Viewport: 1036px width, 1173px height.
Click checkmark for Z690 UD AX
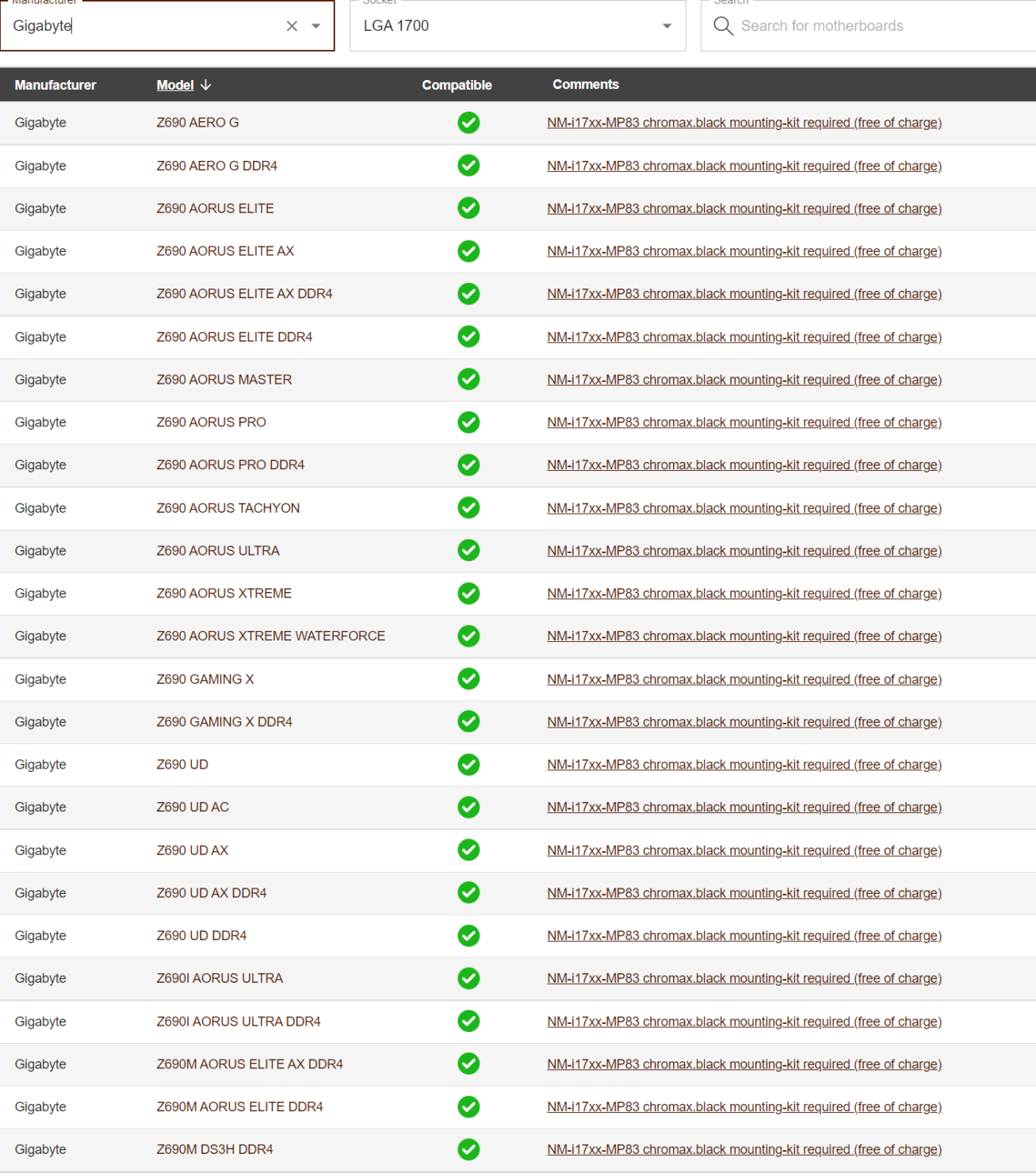pyautogui.click(x=468, y=850)
